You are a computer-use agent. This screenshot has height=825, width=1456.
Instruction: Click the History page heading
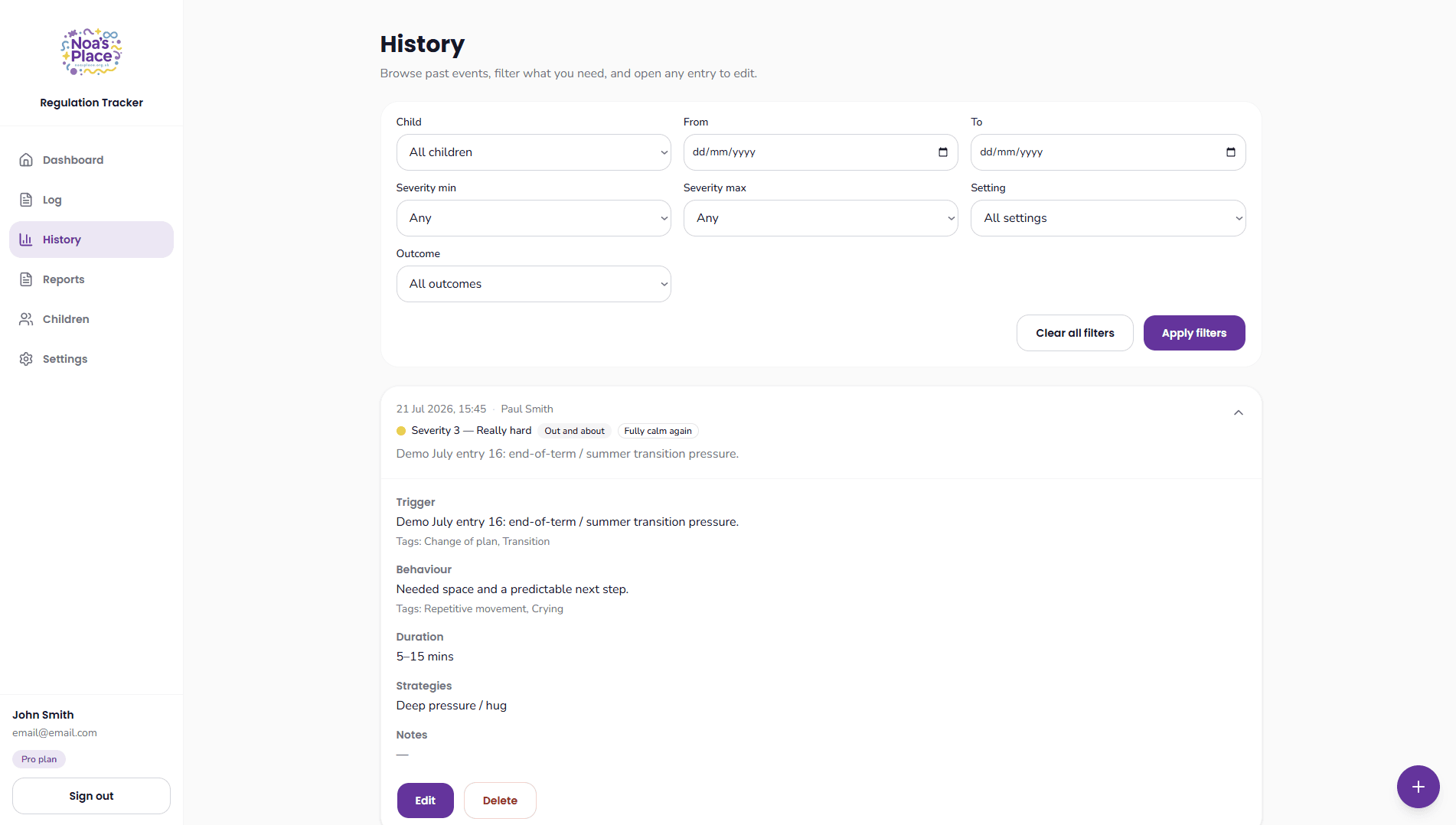(x=422, y=44)
